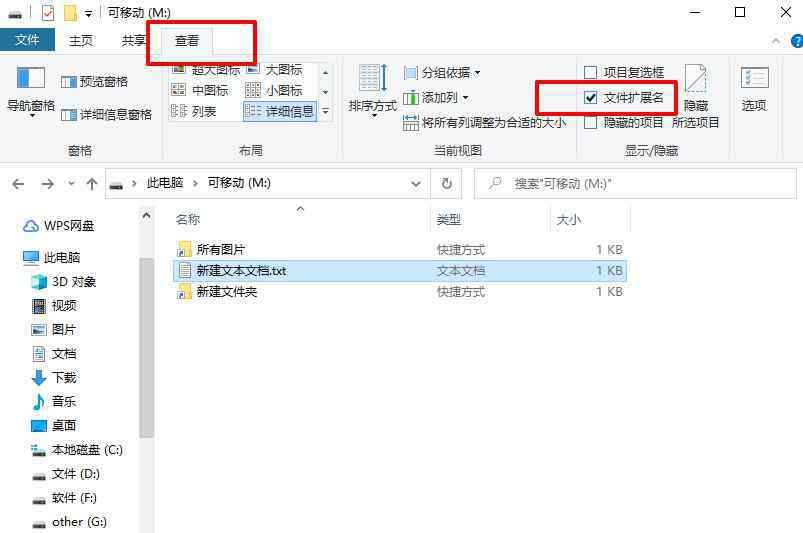Screen dimensions: 803x533
Task: Expand the address bar history dropdown
Action: pos(416,183)
